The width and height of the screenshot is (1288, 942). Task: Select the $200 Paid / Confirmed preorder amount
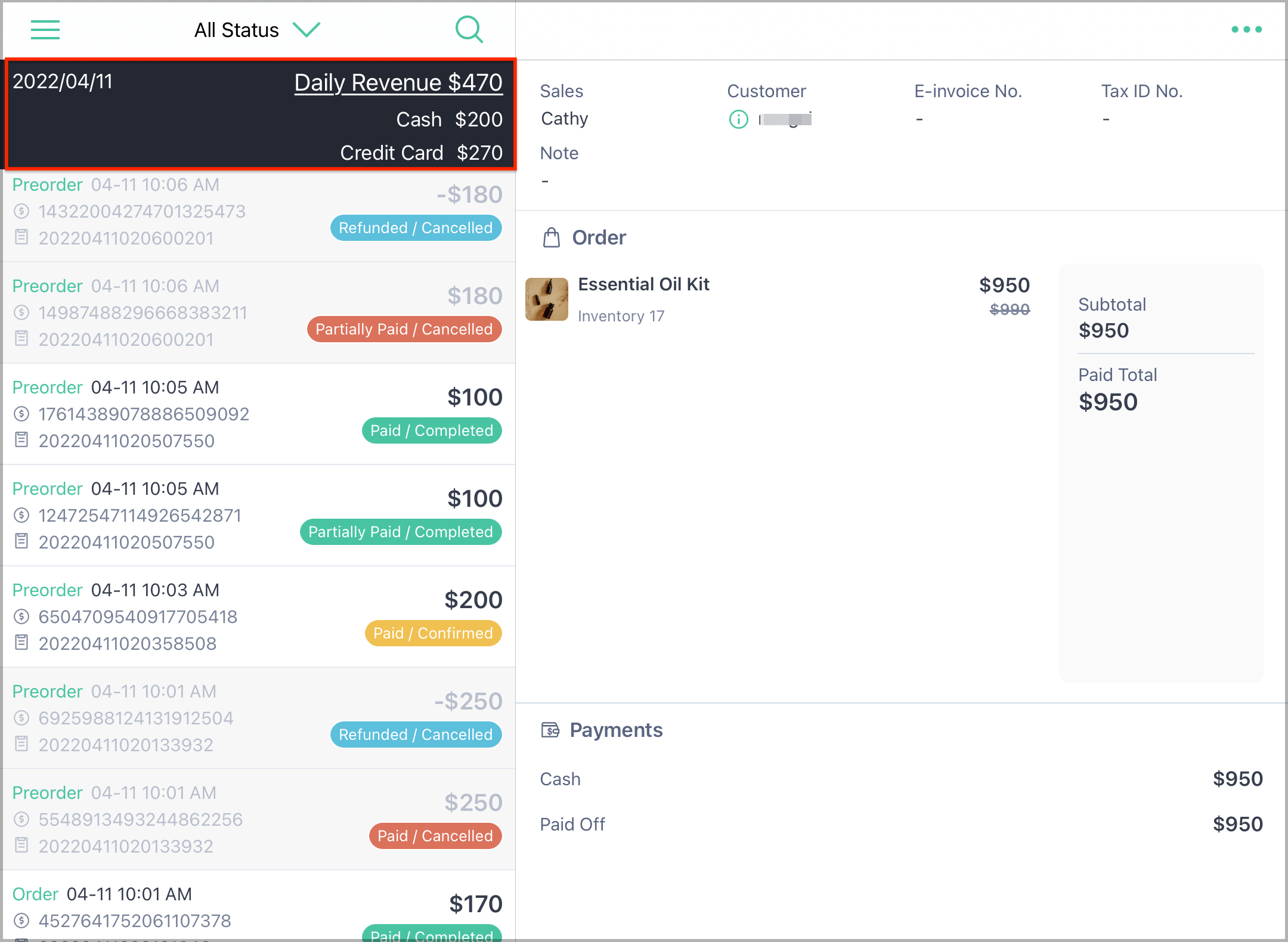(x=473, y=600)
